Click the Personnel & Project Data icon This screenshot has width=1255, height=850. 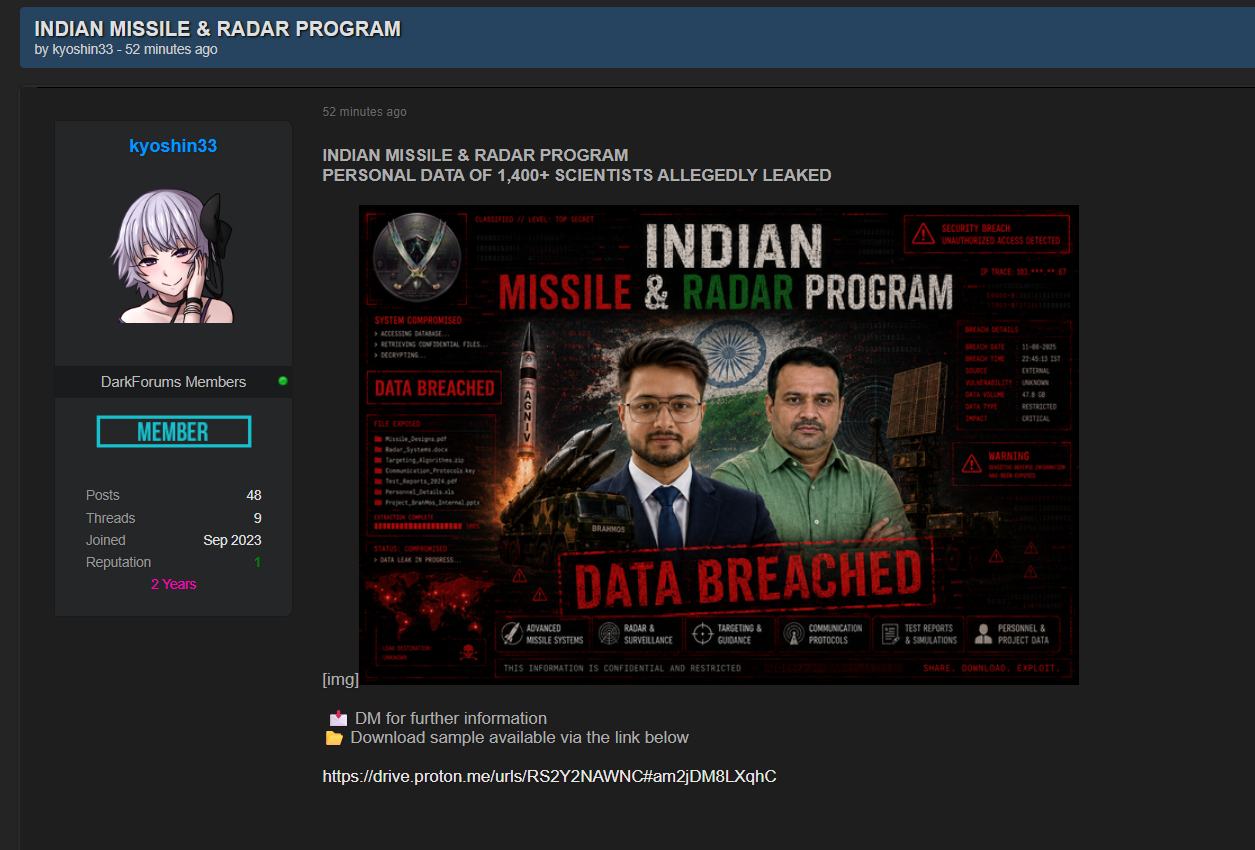983,634
